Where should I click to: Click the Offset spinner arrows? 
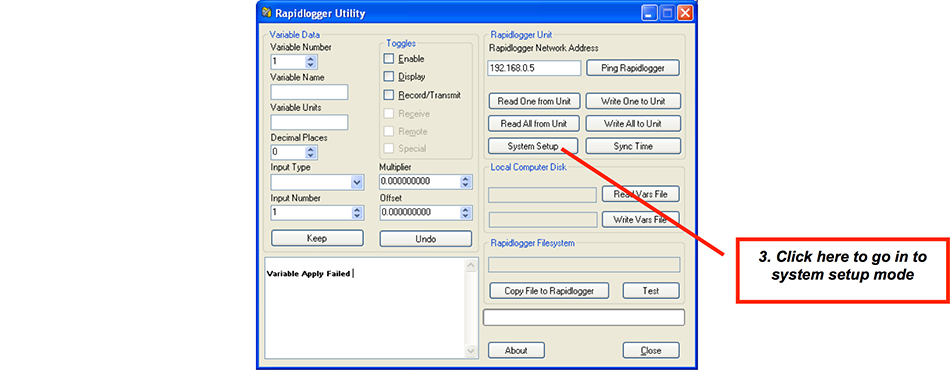click(465, 213)
